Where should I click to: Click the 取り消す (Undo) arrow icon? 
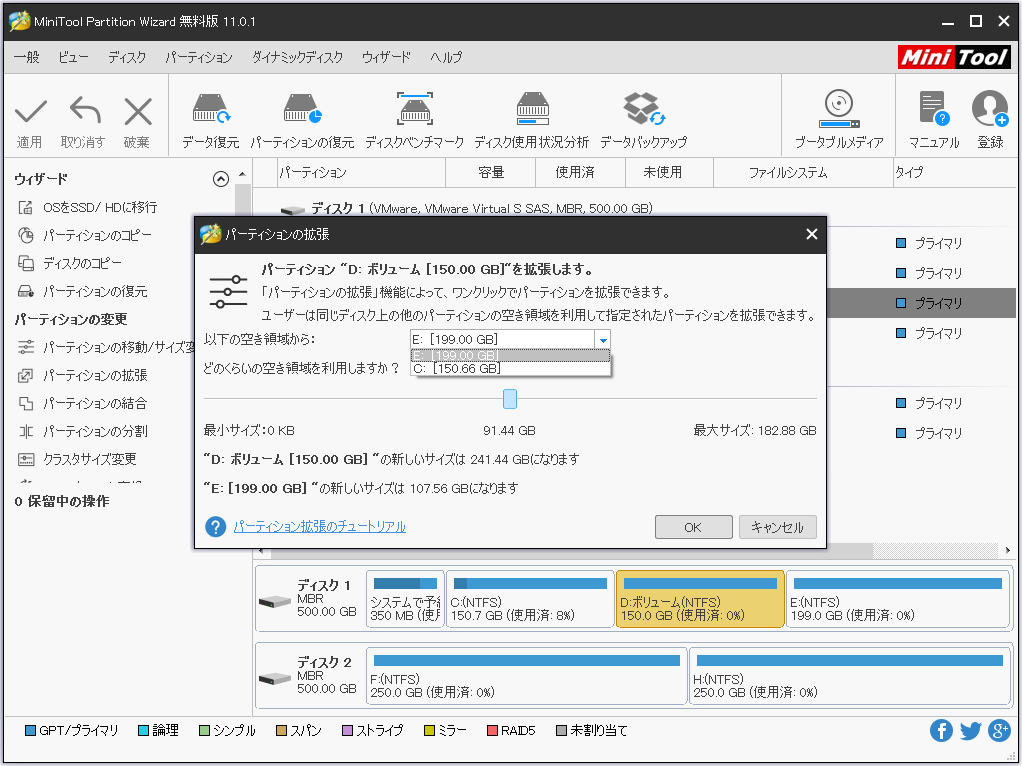click(84, 110)
